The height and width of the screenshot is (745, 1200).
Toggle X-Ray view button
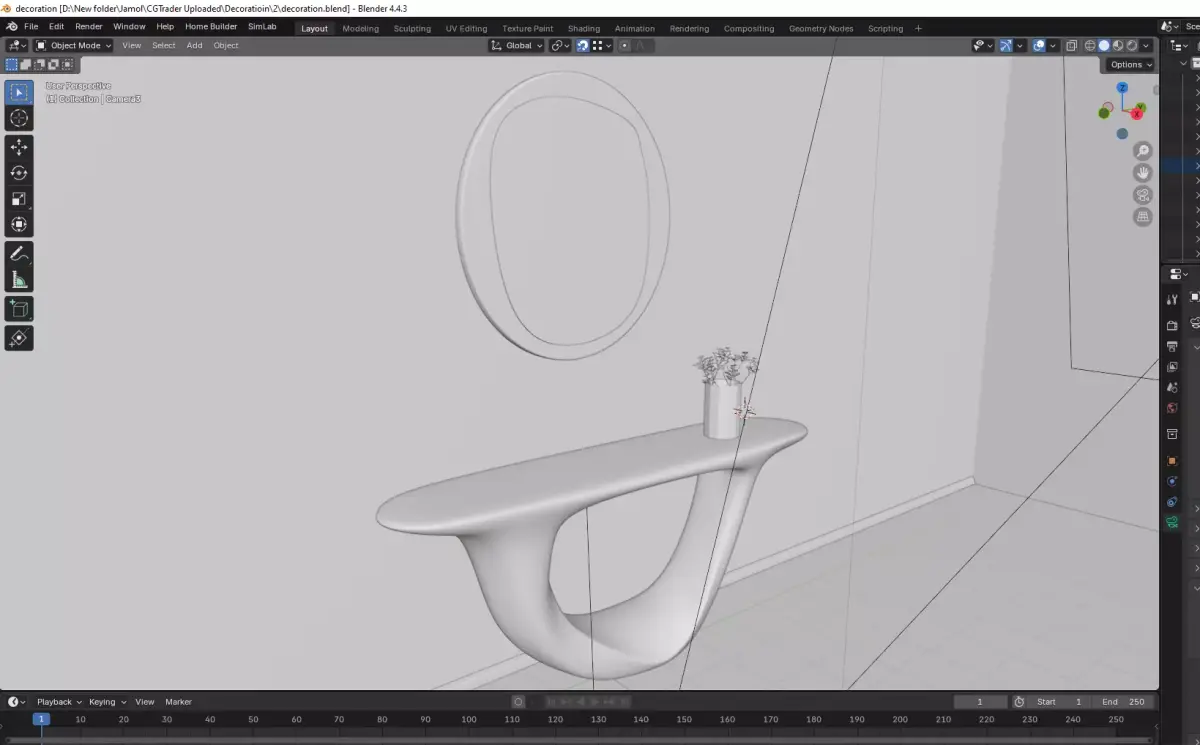coord(1071,45)
